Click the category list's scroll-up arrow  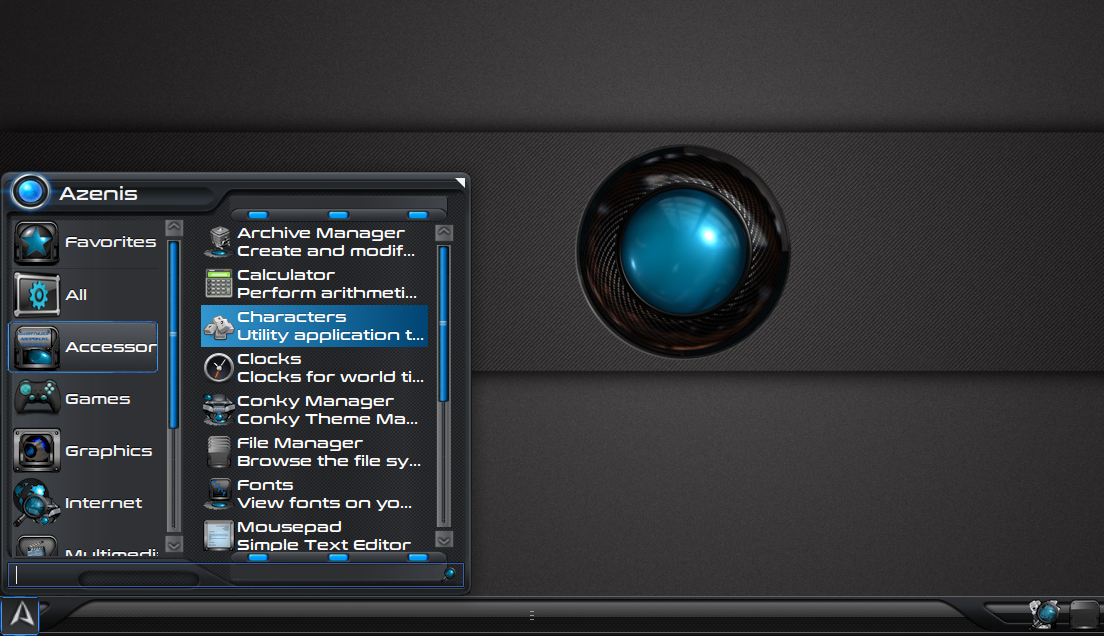pos(174,228)
